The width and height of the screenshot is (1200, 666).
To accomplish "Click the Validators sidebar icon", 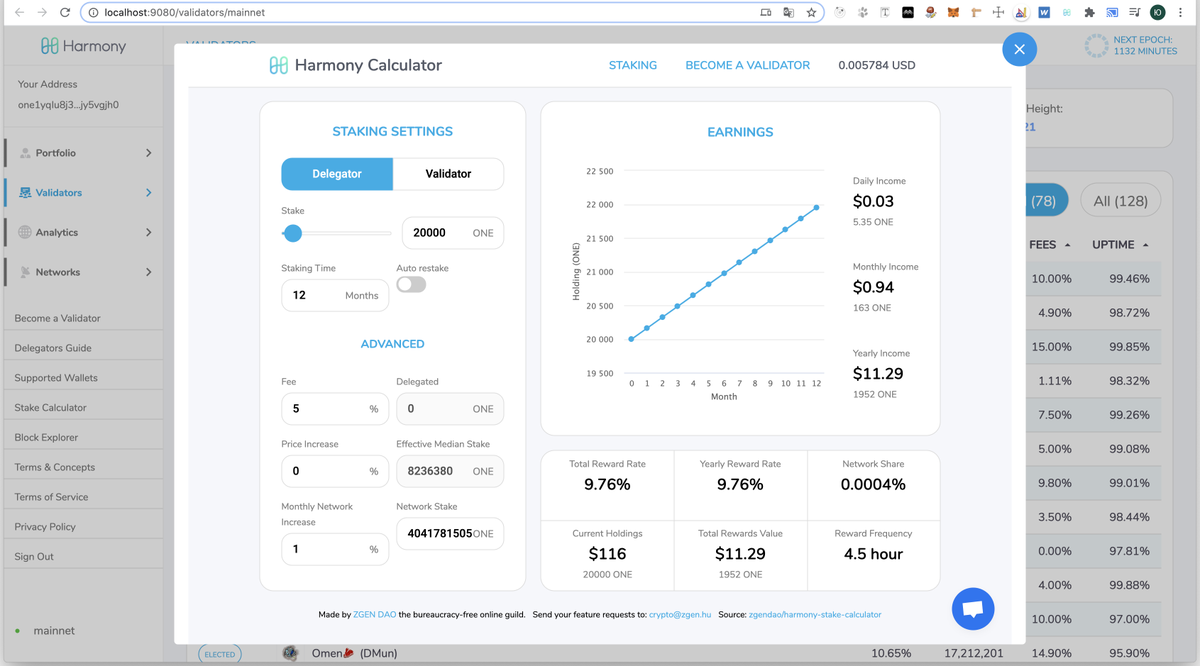I will click(25, 192).
